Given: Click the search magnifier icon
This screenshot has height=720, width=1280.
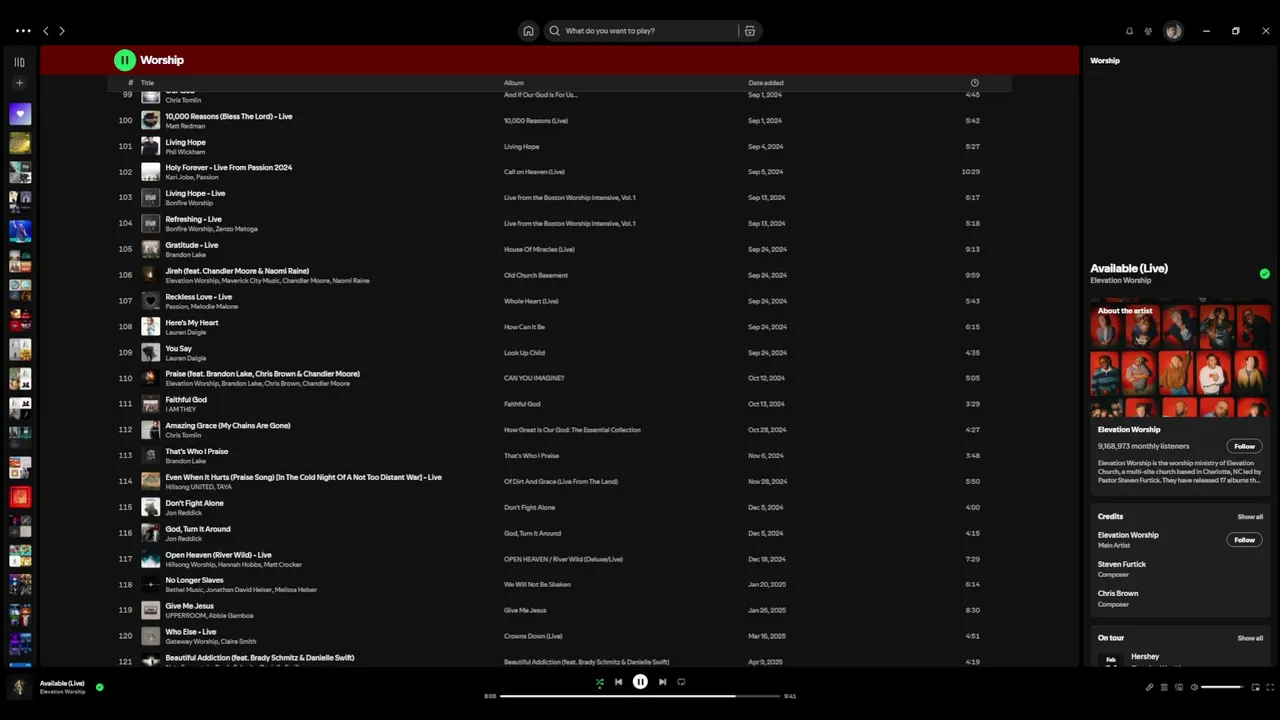Looking at the screenshot, I should coord(554,31).
